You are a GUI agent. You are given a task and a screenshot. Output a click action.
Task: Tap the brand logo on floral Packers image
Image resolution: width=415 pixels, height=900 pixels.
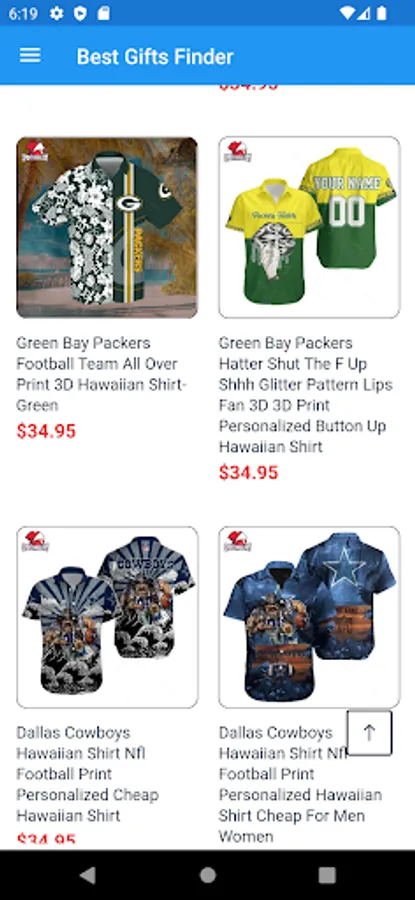click(34, 152)
